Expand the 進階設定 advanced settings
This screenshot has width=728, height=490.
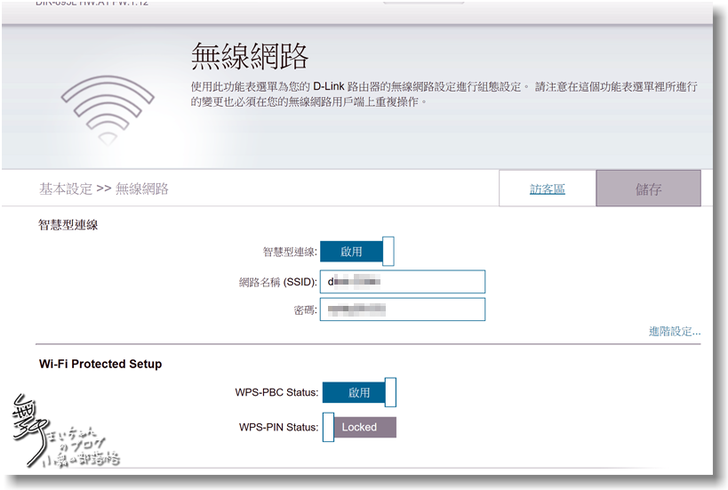pos(673,331)
